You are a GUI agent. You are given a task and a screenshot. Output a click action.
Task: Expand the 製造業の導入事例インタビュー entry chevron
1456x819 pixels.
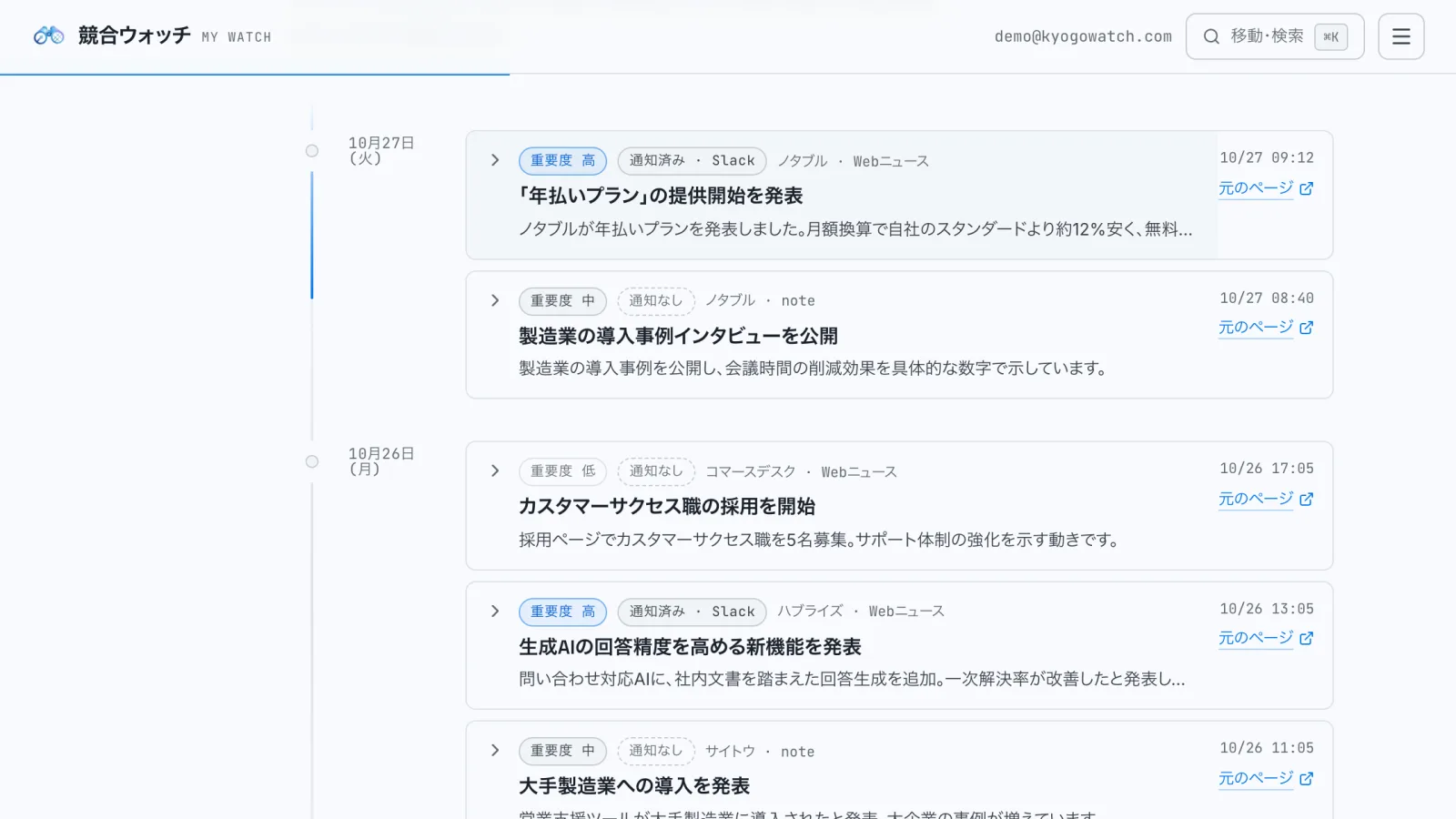(495, 300)
